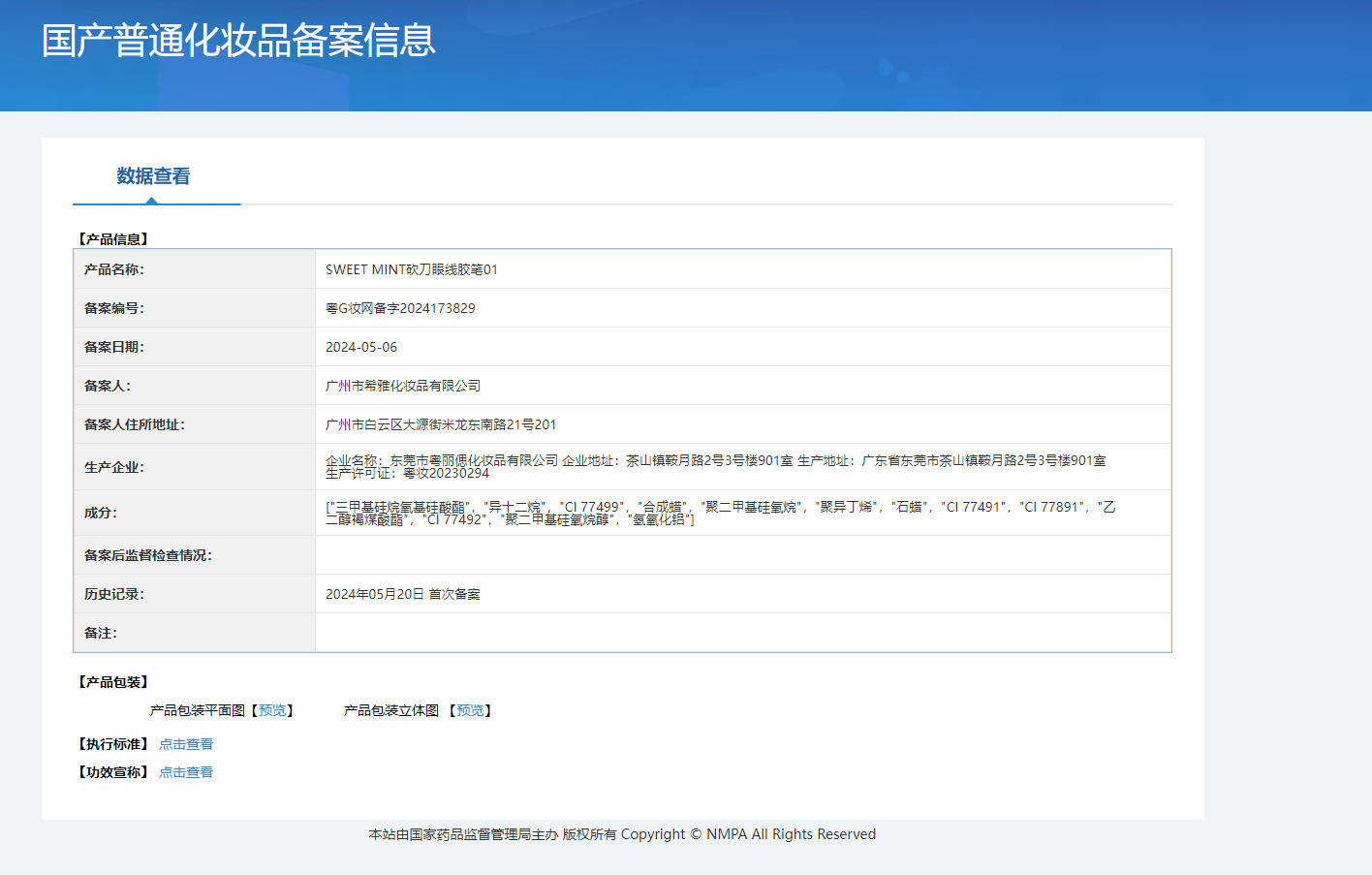Click the 备案日期 value 2024-05-06

360,347
